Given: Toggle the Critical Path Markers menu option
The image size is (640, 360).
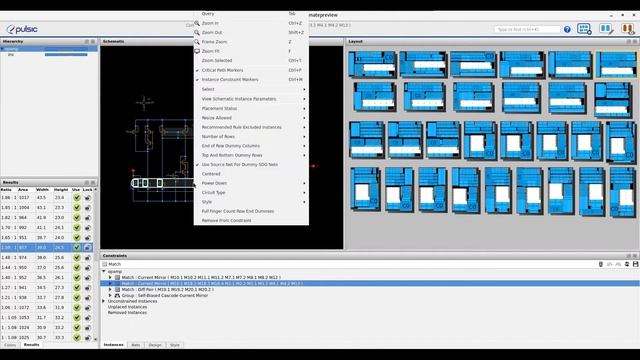Looking at the screenshot, I should tap(251, 70).
